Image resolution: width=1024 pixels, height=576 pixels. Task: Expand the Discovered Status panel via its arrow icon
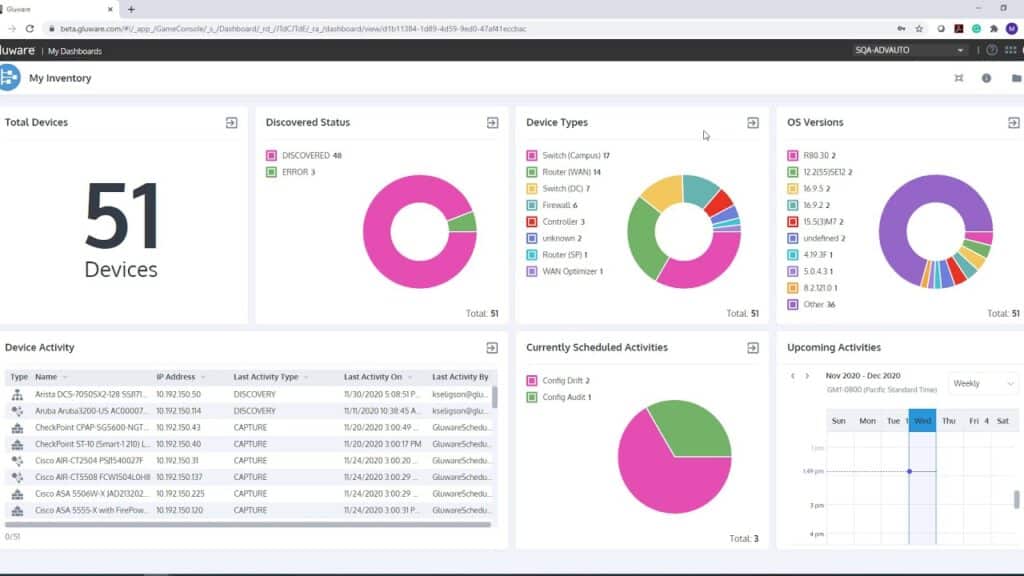492,122
